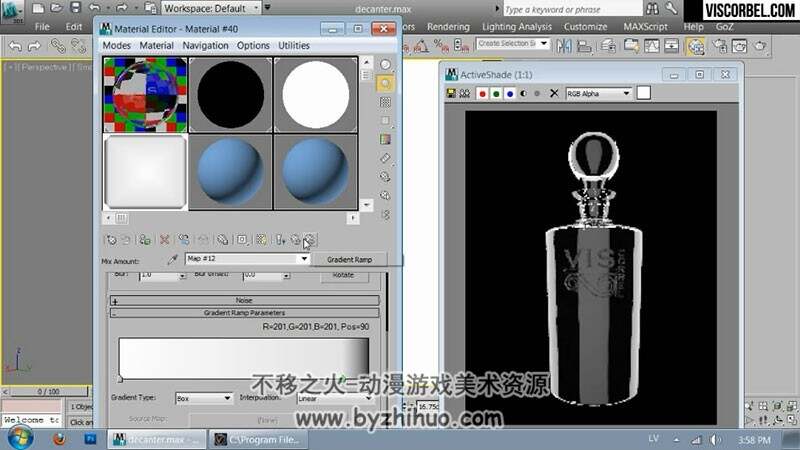
Task: Click Render Production teapot icon
Action: point(760,46)
